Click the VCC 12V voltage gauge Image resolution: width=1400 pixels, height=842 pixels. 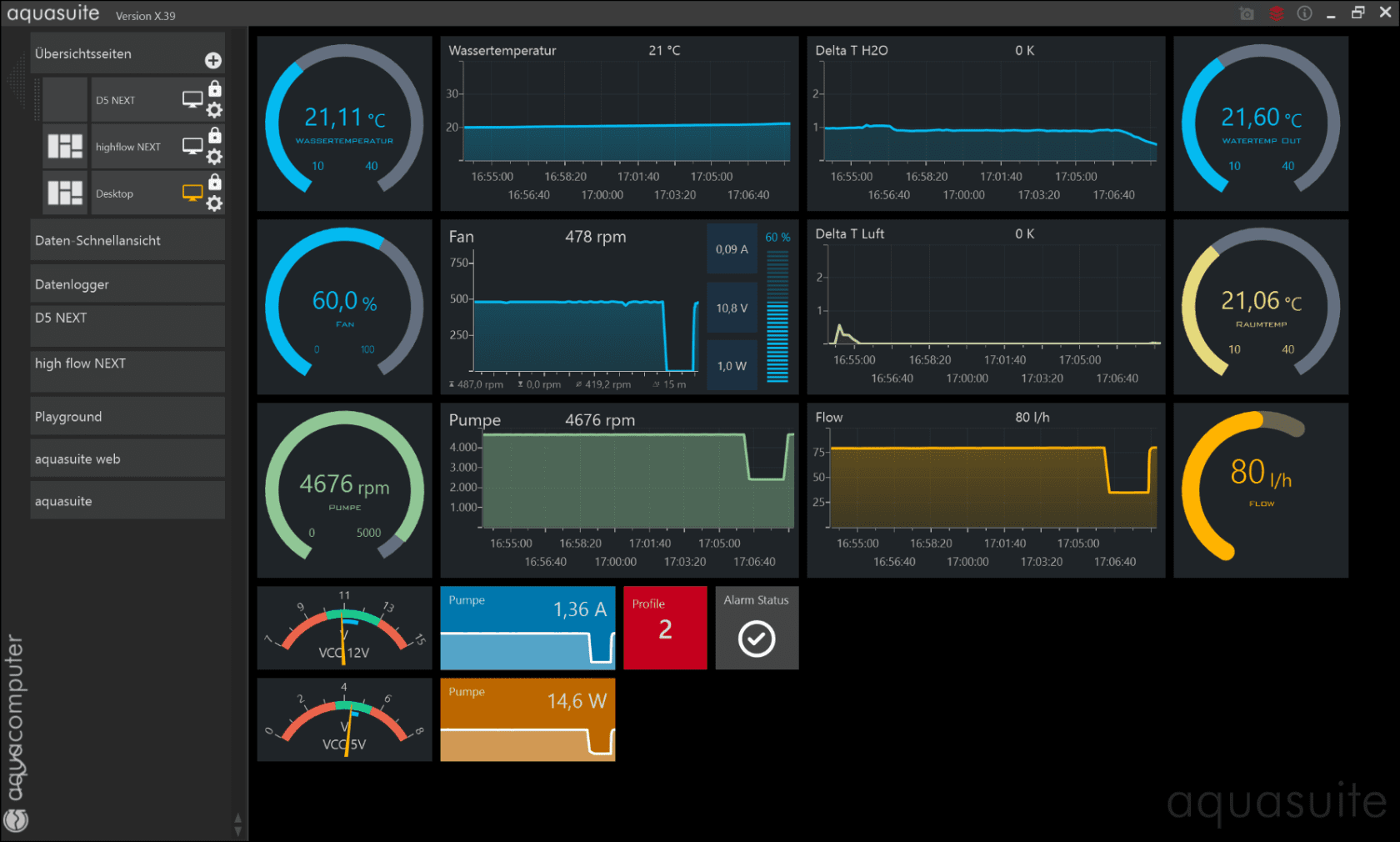coord(344,628)
